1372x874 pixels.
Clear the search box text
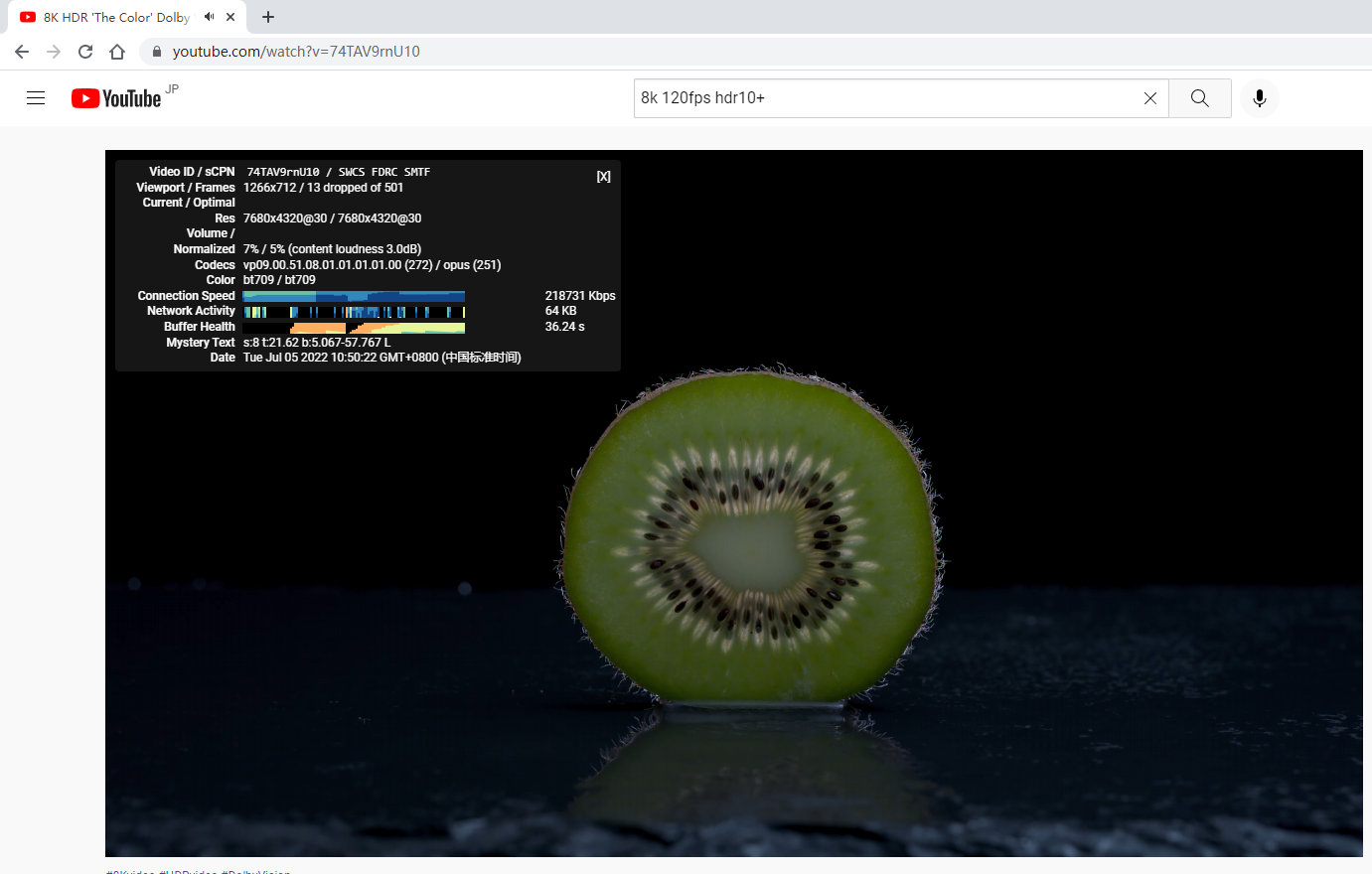(x=1149, y=98)
